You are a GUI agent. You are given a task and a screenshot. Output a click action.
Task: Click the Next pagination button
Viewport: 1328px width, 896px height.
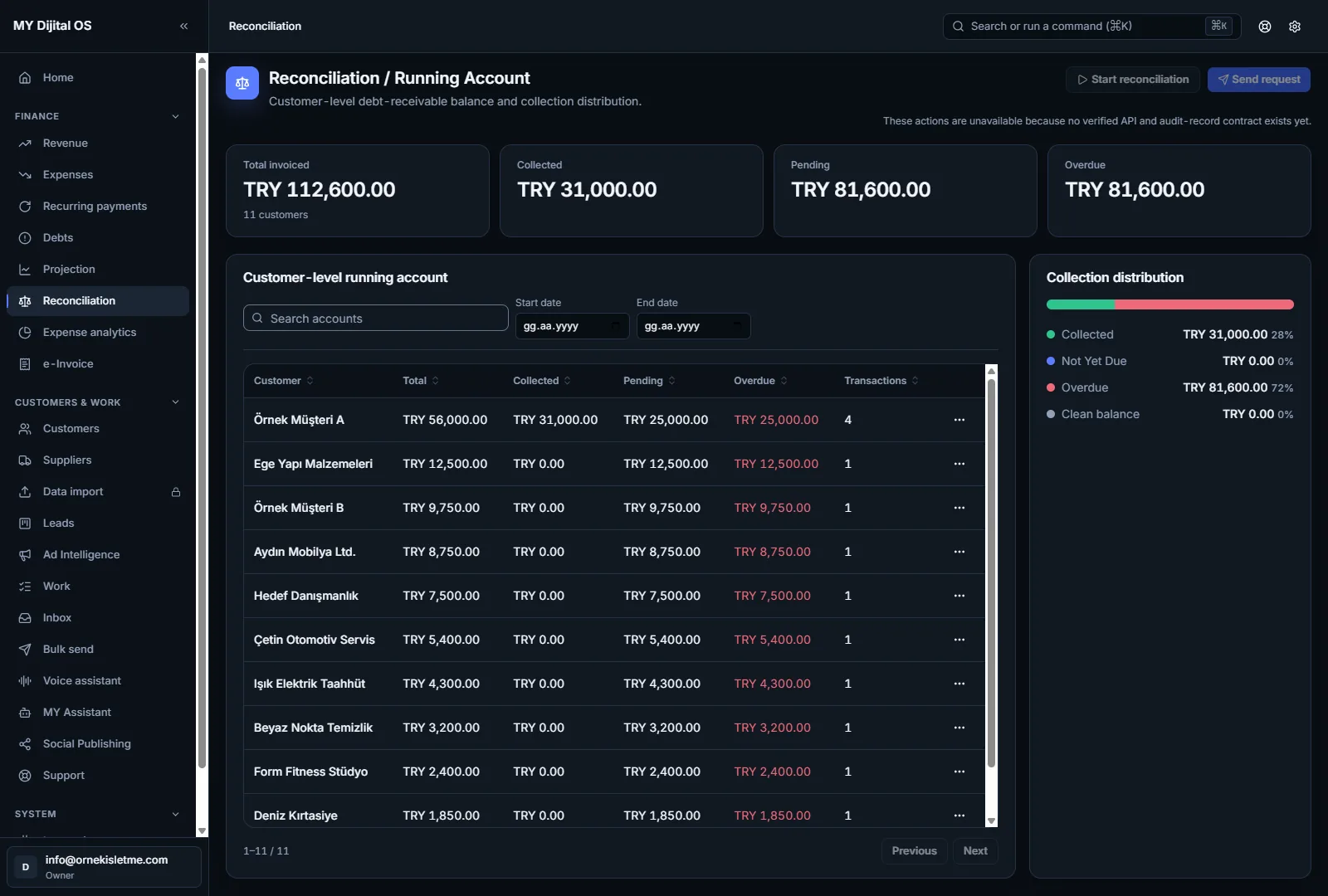[975, 851]
